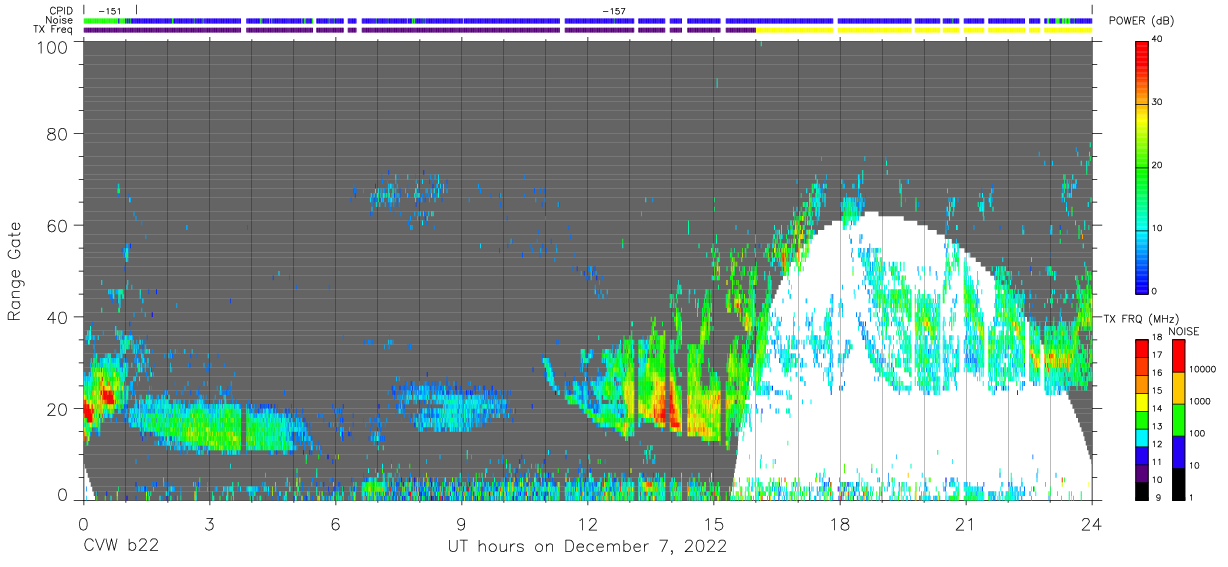Click the 15 tick on TX FRQ scale

(x=1158, y=392)
